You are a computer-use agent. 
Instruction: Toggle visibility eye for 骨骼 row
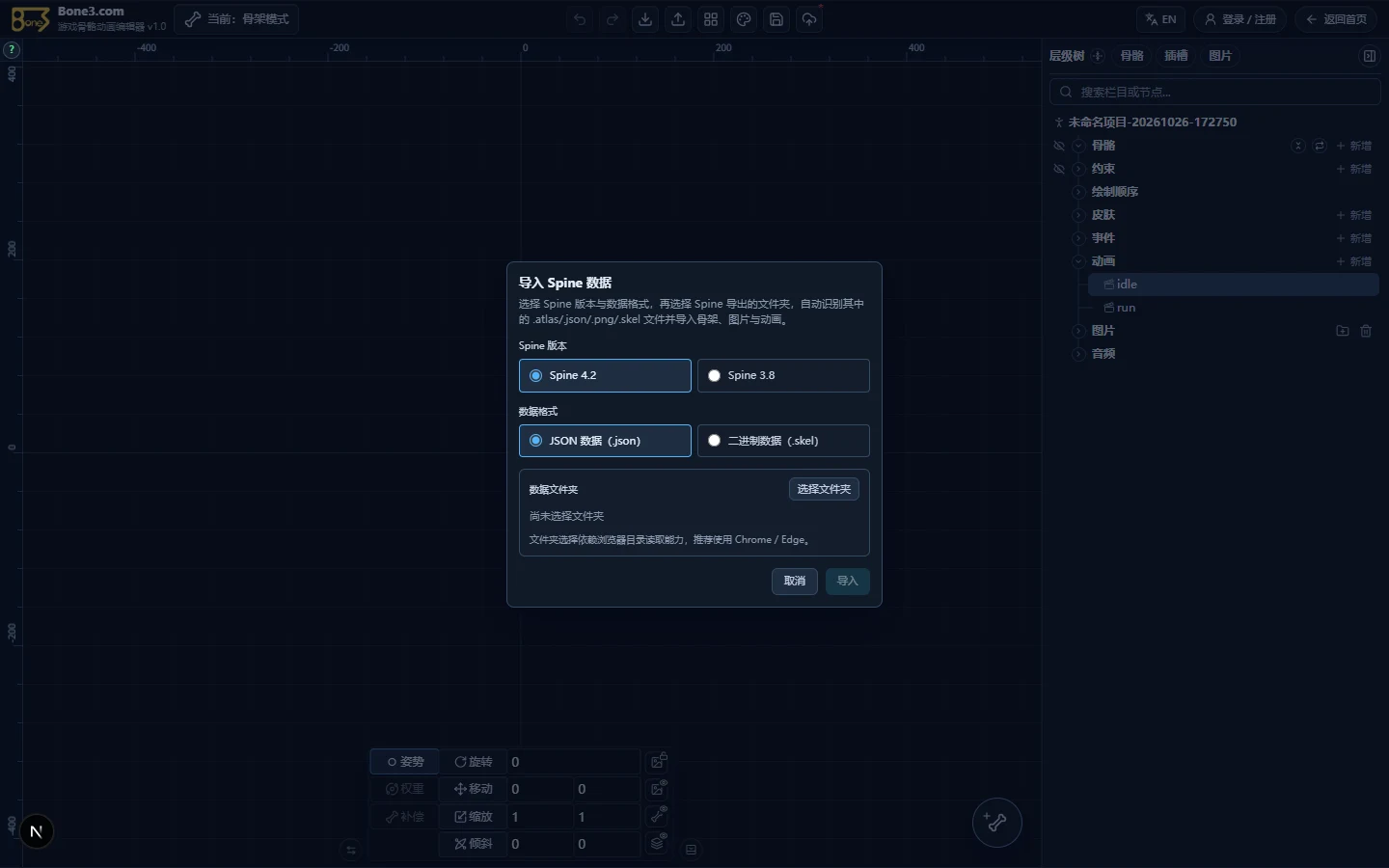coord(1059,146)
